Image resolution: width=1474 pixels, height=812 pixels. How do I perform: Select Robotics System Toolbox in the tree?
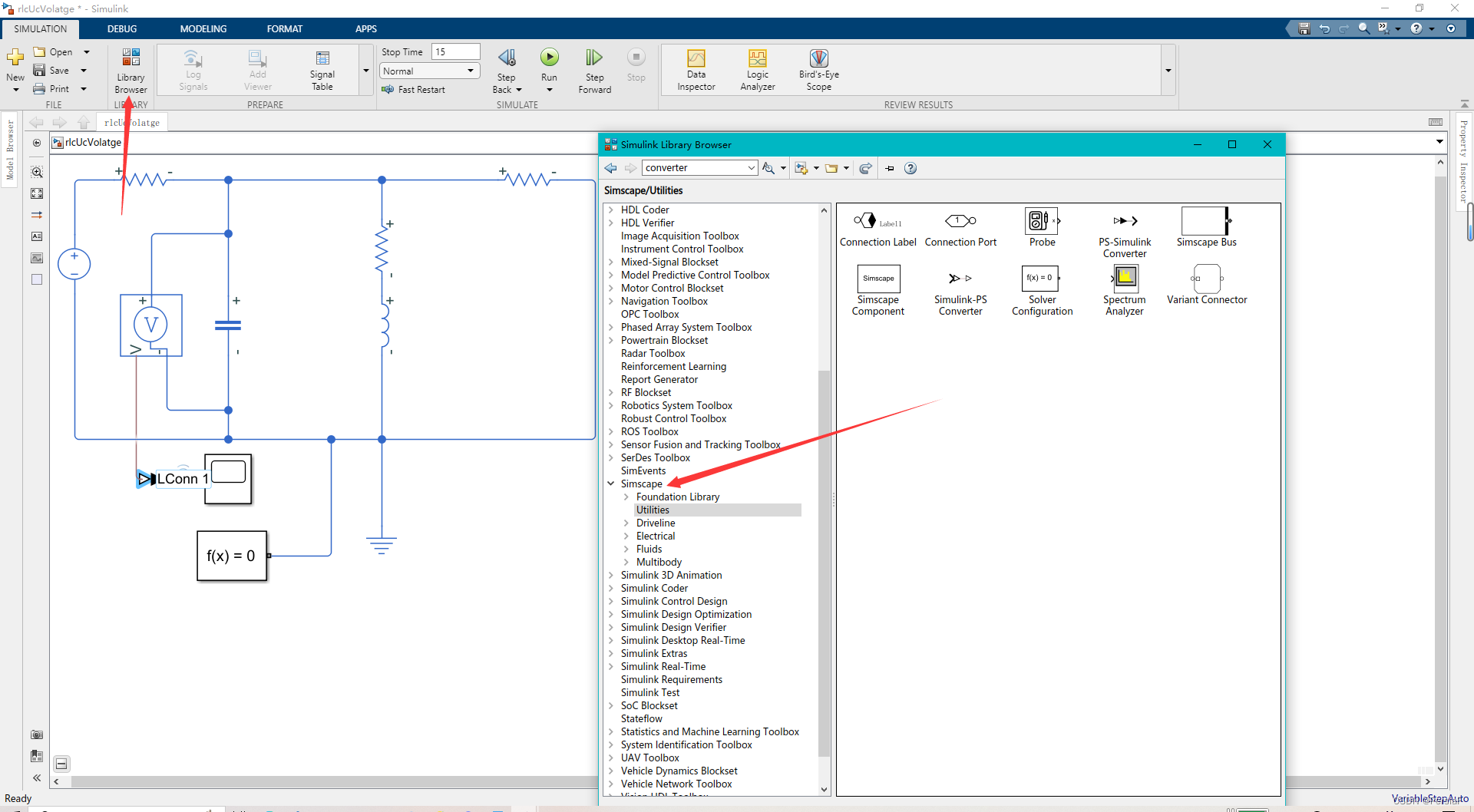pyautogui.click(x=676, y=405)
